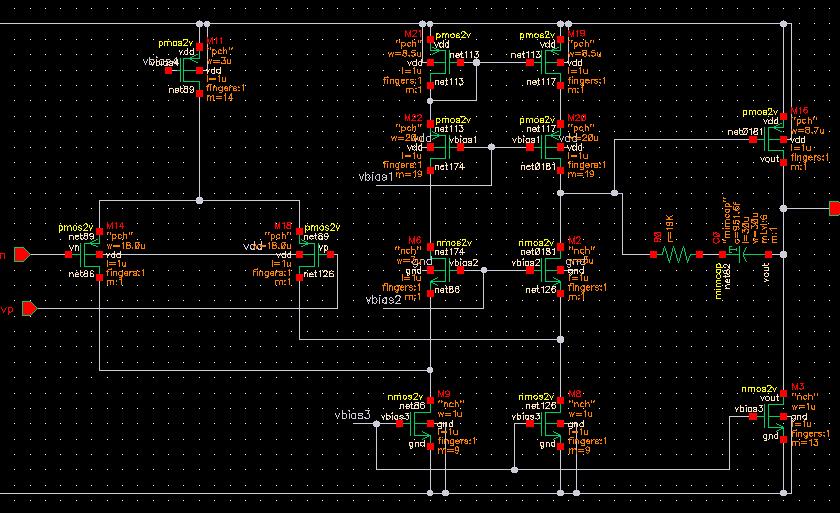Click the vbias3 gate label of M3
The width and height of the screenshot is (840, 513).
click(749, 409)
